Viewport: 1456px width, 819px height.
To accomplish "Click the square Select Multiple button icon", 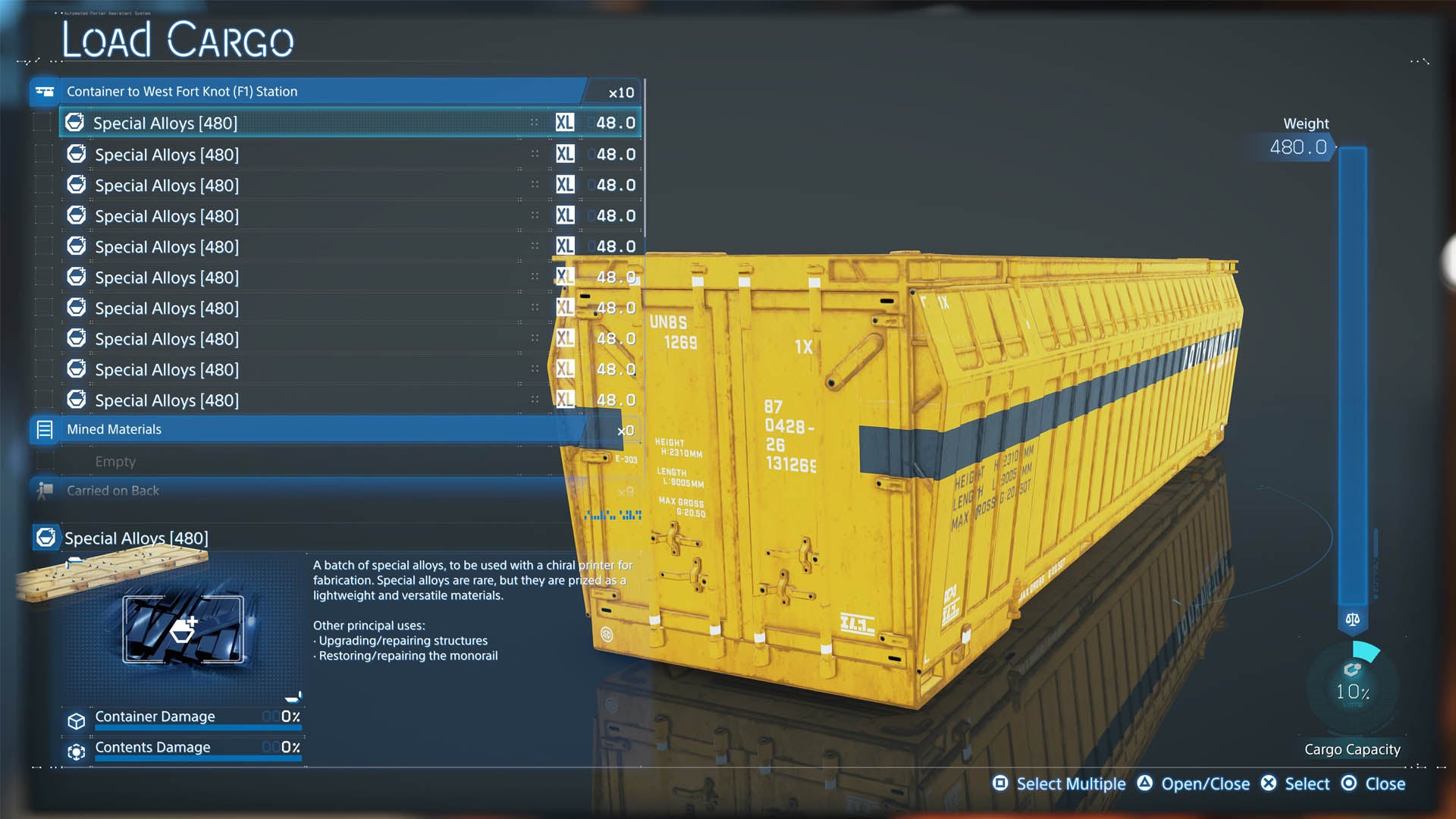I will pyautogui.click(x=1000, y=783).
